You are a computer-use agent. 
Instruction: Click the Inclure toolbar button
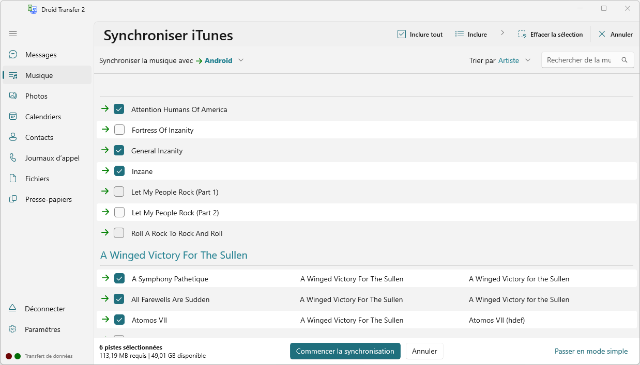coord(471,34)
